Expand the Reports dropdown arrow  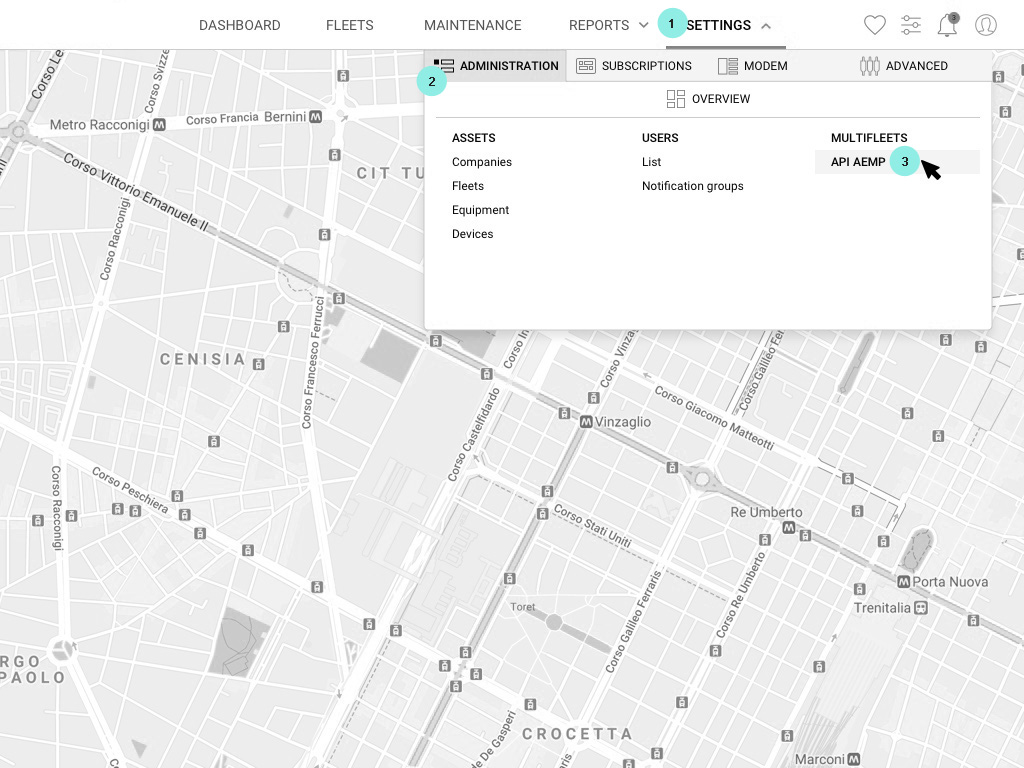pyautogui.click(x=643, y=25)
